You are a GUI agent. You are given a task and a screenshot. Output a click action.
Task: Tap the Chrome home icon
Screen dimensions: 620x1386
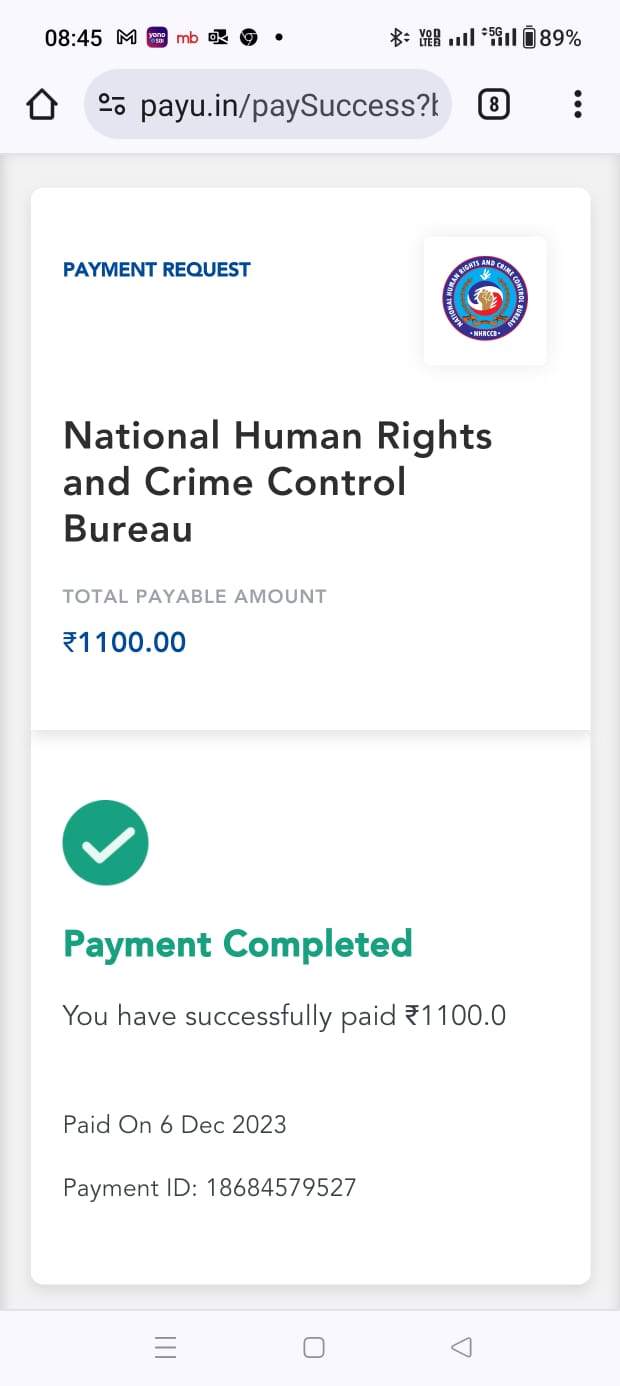coord(42,104)
